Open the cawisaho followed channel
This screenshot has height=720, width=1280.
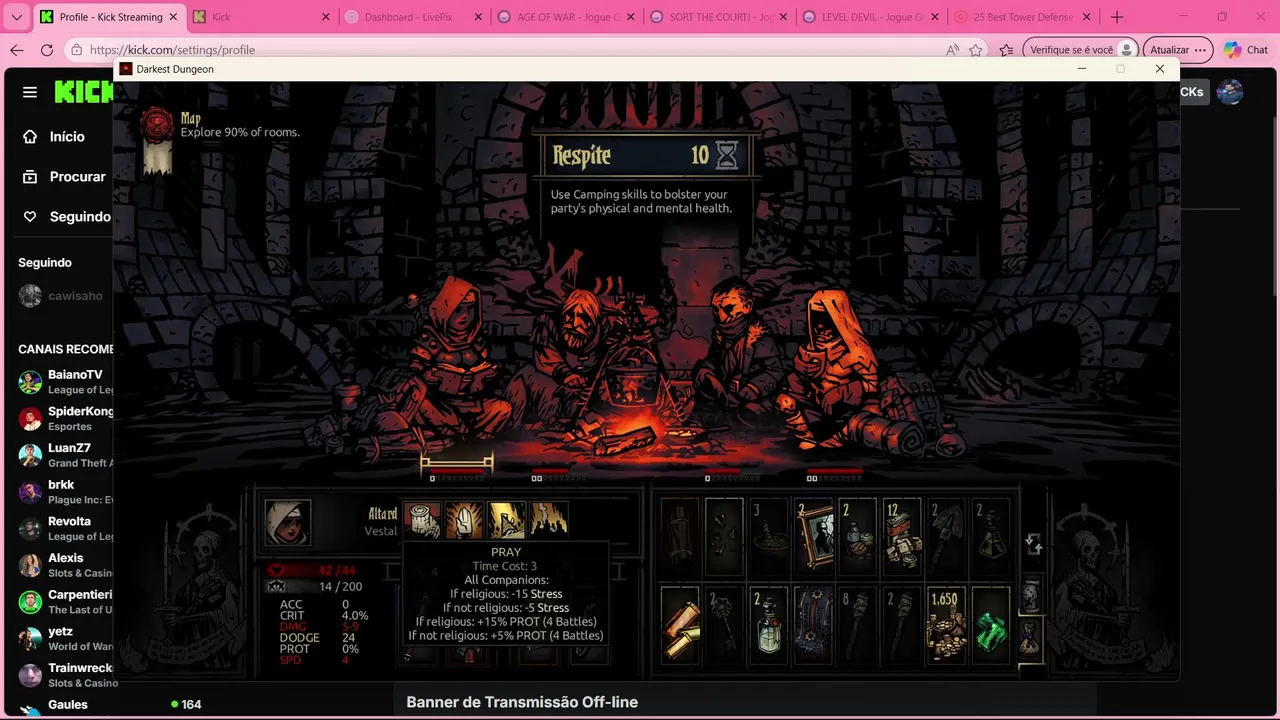point(62,295)
